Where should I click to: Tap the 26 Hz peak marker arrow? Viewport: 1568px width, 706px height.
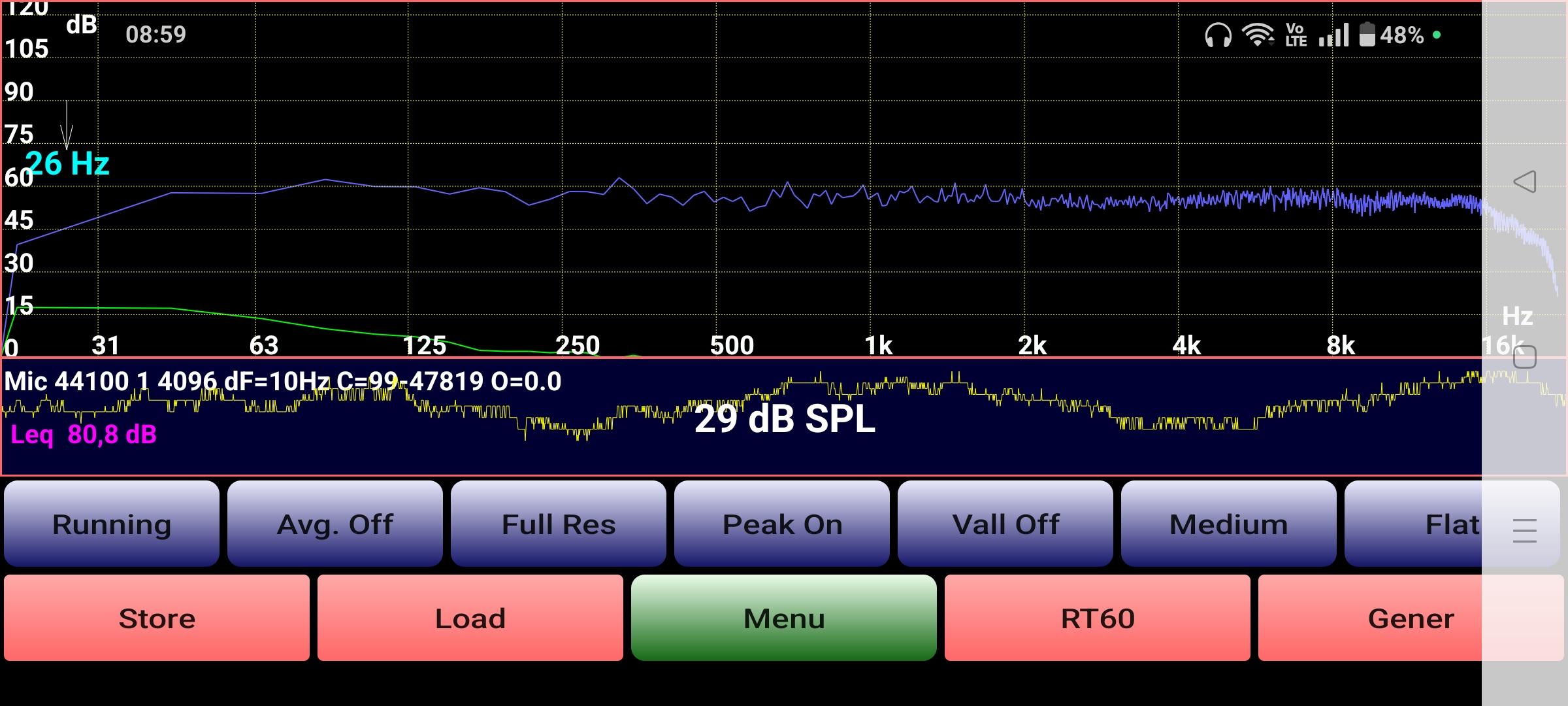(67, 126)
